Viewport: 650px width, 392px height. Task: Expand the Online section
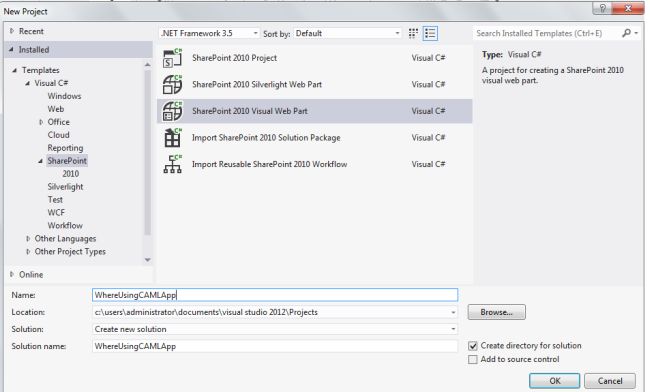(x=12, y=274)
